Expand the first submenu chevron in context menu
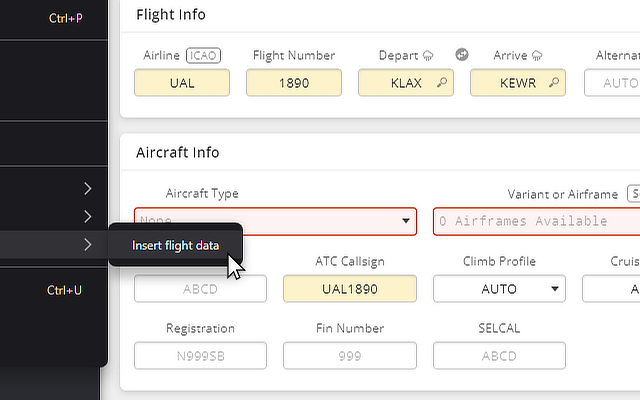 pyautogui.click(x=88, y=188)
